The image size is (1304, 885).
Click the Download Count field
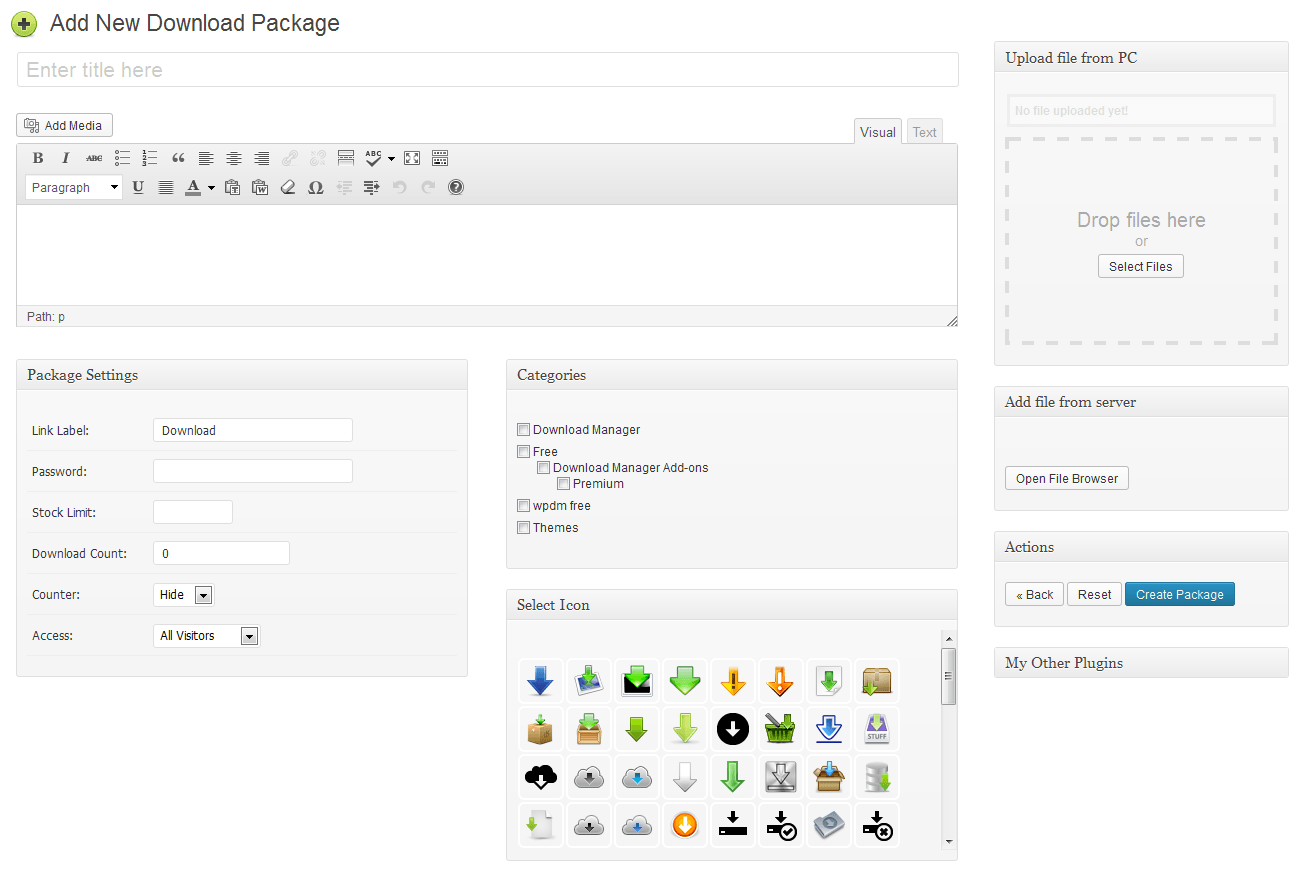(x=221, y=553)
